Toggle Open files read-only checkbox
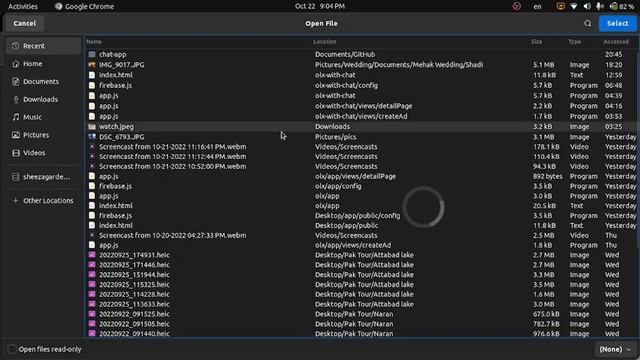This screenshot has width=640, height=360. 12,349
